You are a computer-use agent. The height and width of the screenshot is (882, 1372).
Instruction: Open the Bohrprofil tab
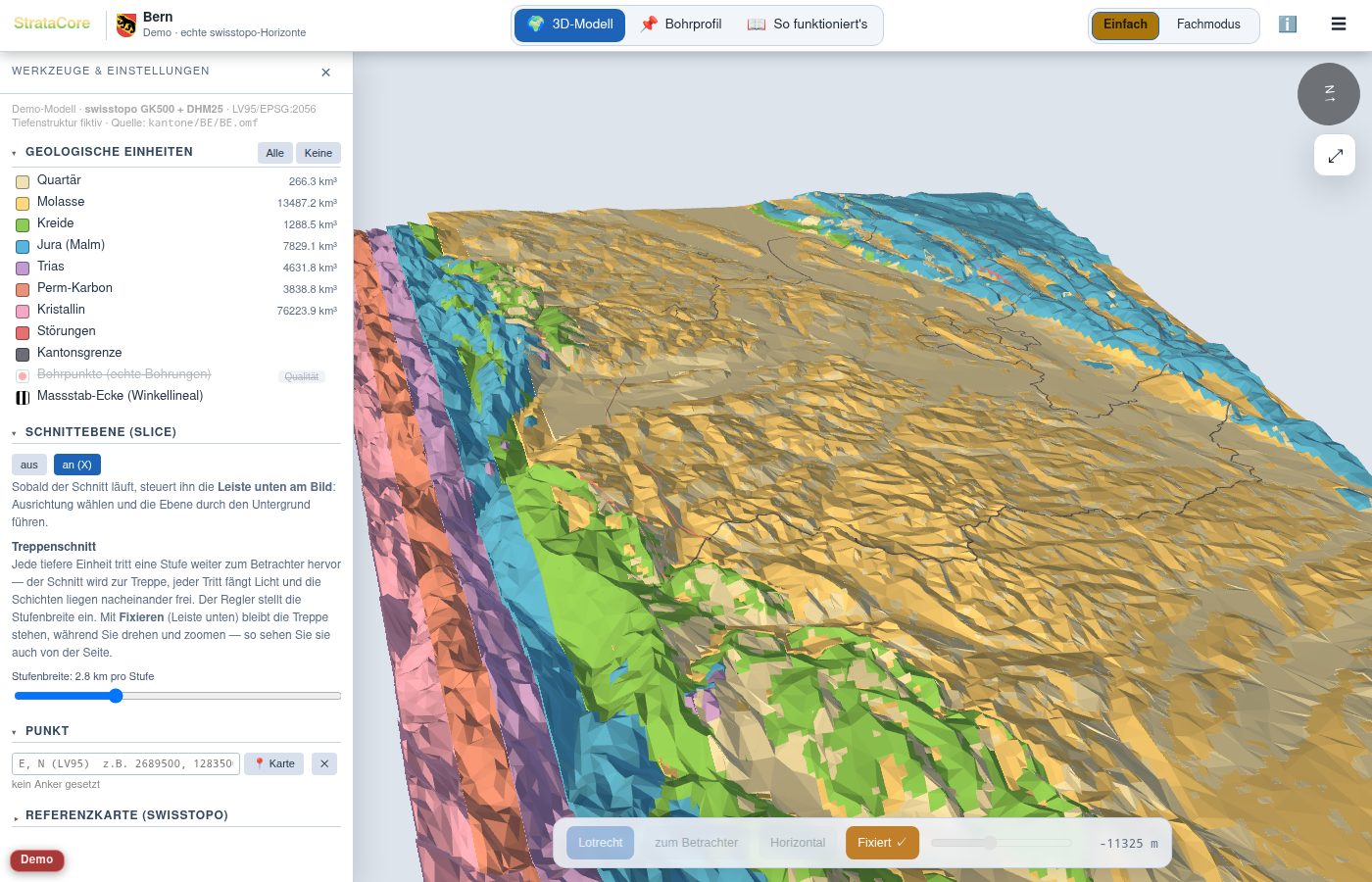click(x=681, y=24)
